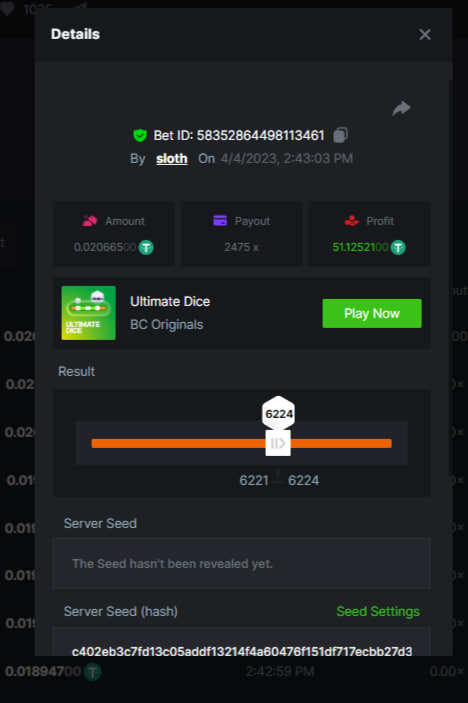Viewport: 468px width, 703px height.
Task: Click the Ultimate Dice game thumbnail
Action: [88, 312]
